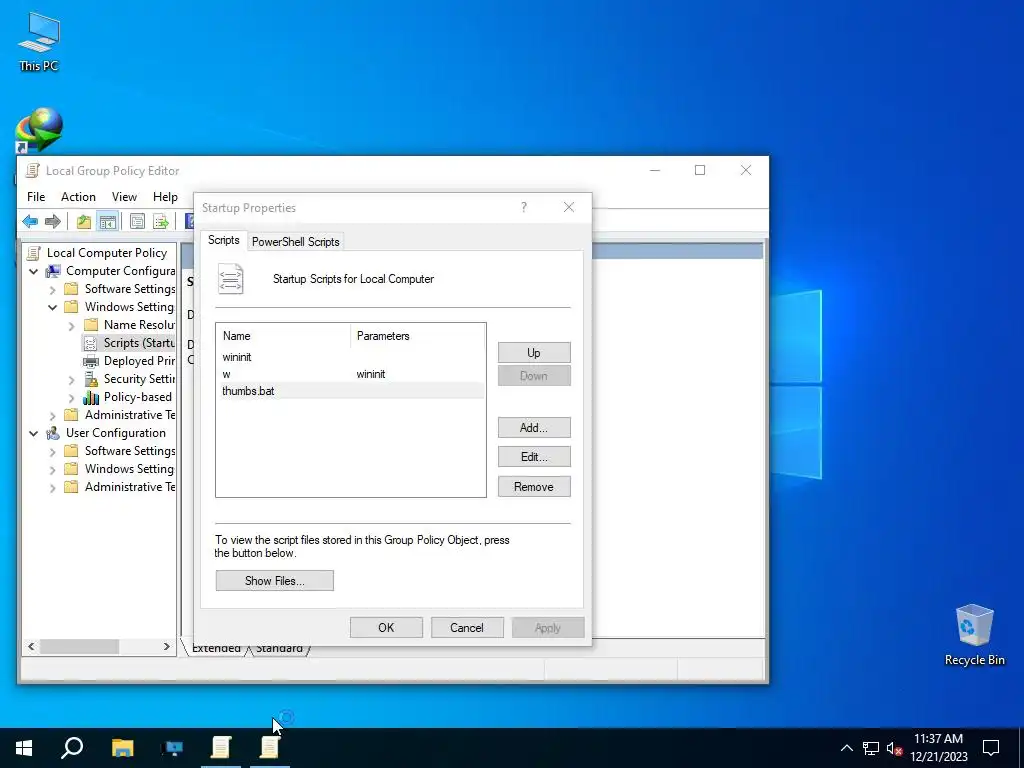Expand the Policy-based QoS node
1024x768 pixels.
[x=71, y=397]
